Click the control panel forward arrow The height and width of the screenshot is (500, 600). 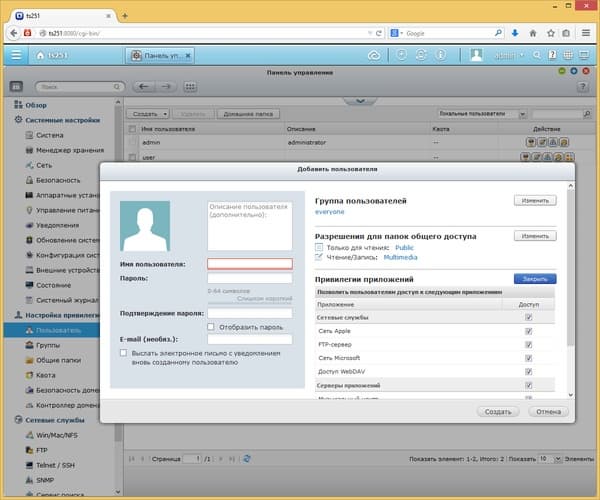point(166,87)
